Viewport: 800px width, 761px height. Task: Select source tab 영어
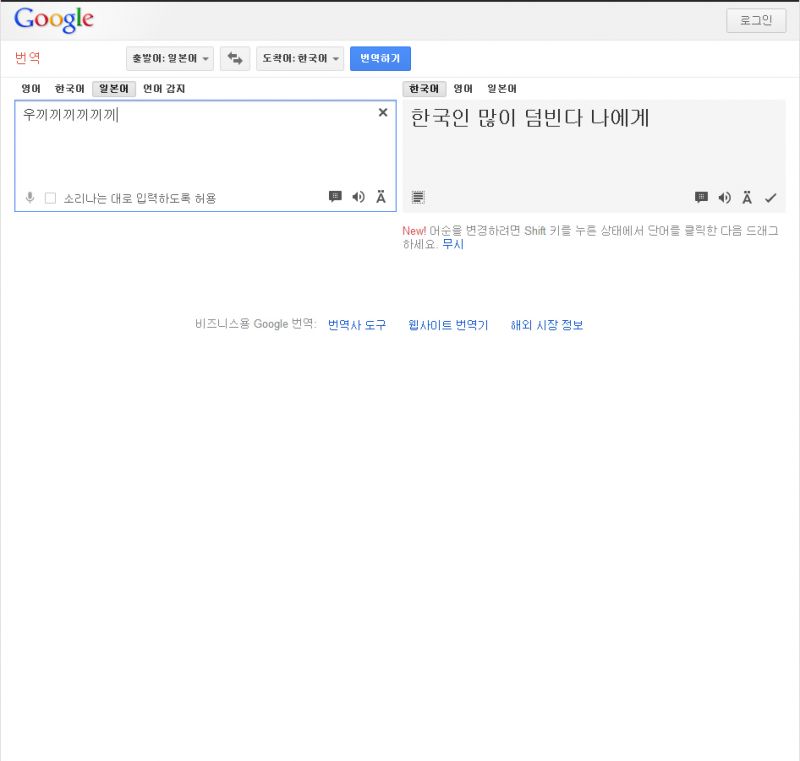point(31,89)
